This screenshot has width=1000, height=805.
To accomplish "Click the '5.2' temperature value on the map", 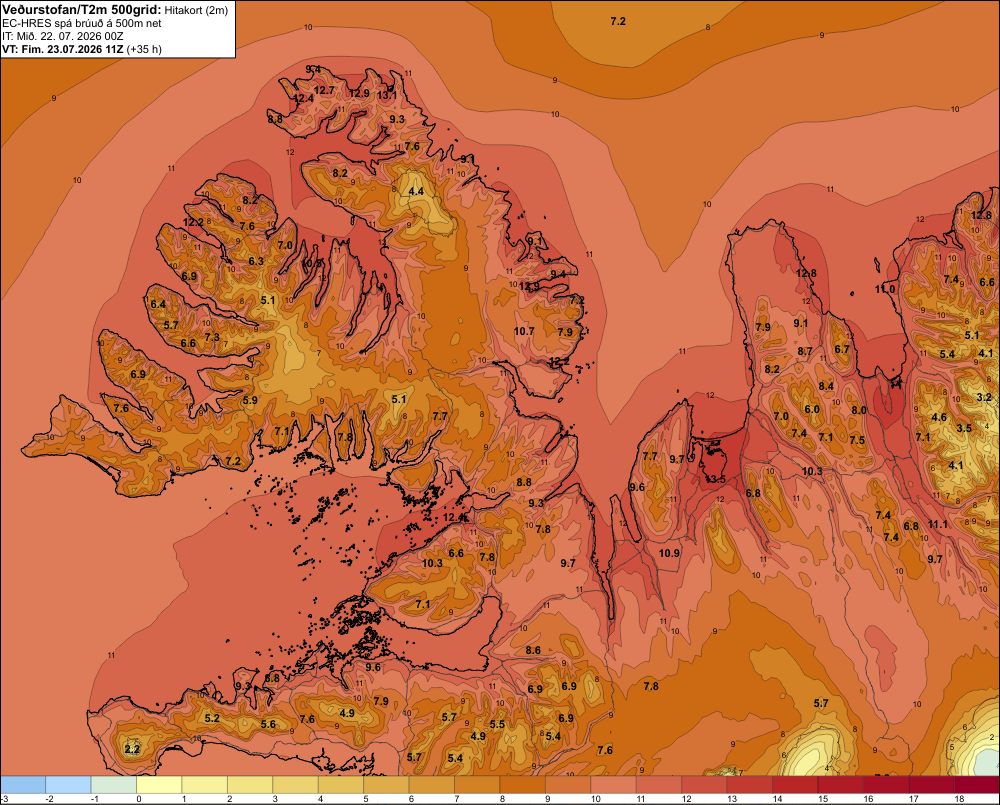I will coord(212,718).
